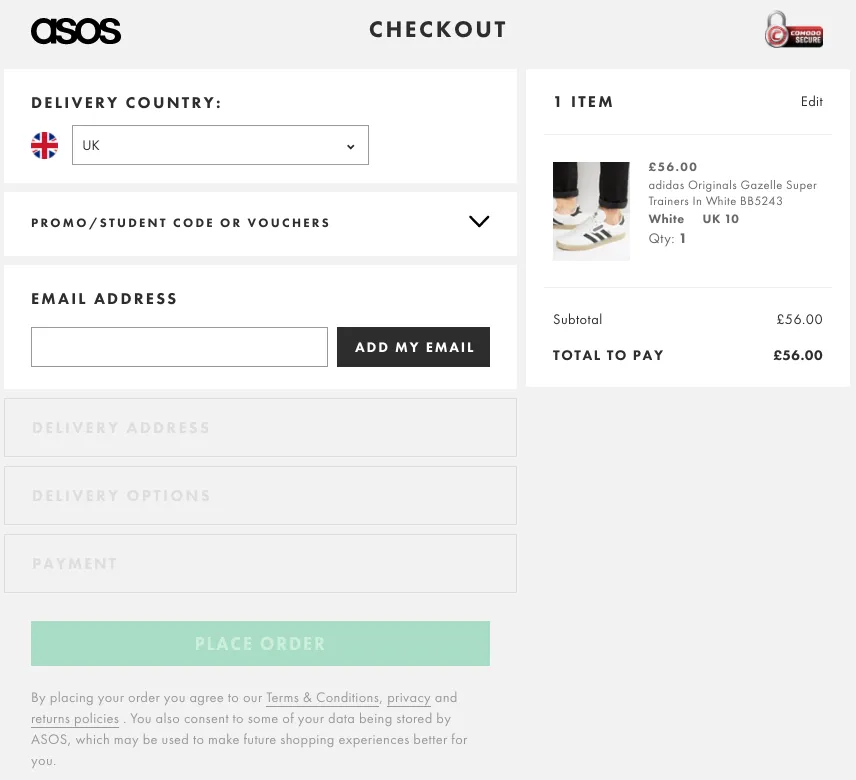The height and width of the screenshot is (780, 856).
Task: Expand the Delivery Options section
Action: click(260, 496)
